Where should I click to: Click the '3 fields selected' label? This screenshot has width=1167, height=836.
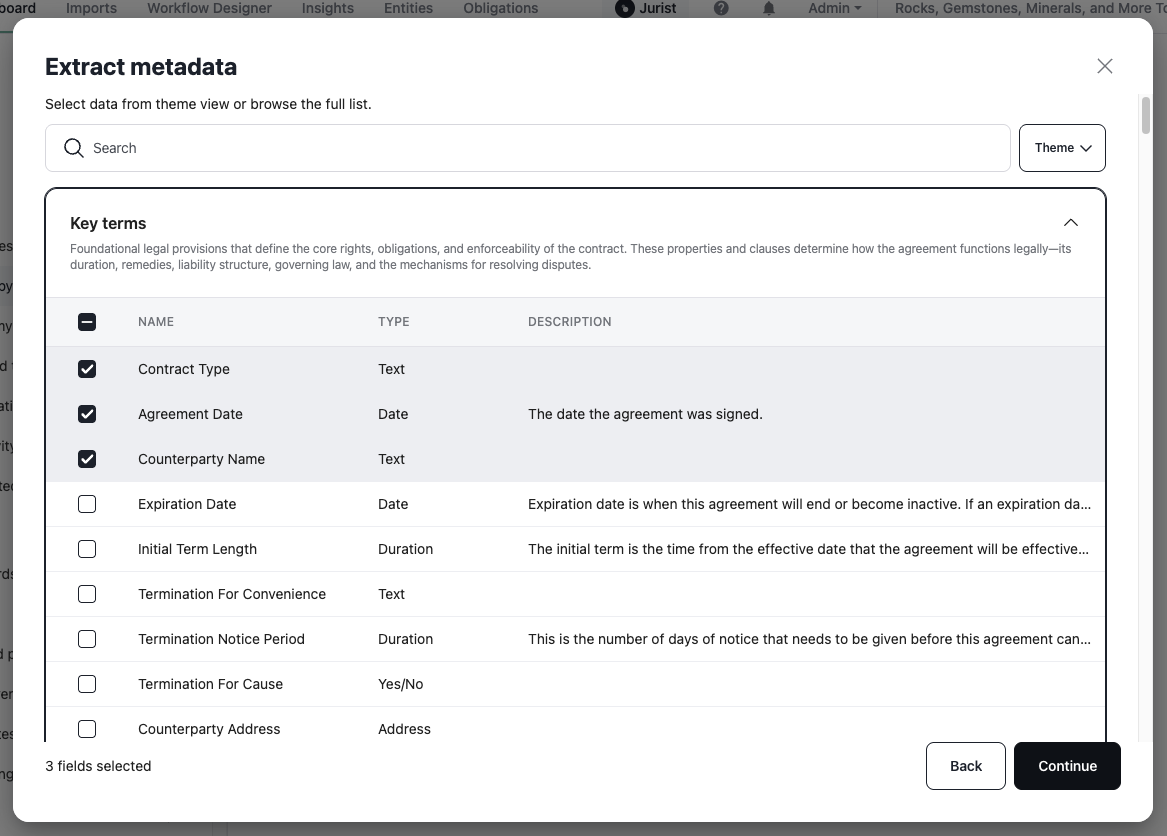(x=98, y=766)
